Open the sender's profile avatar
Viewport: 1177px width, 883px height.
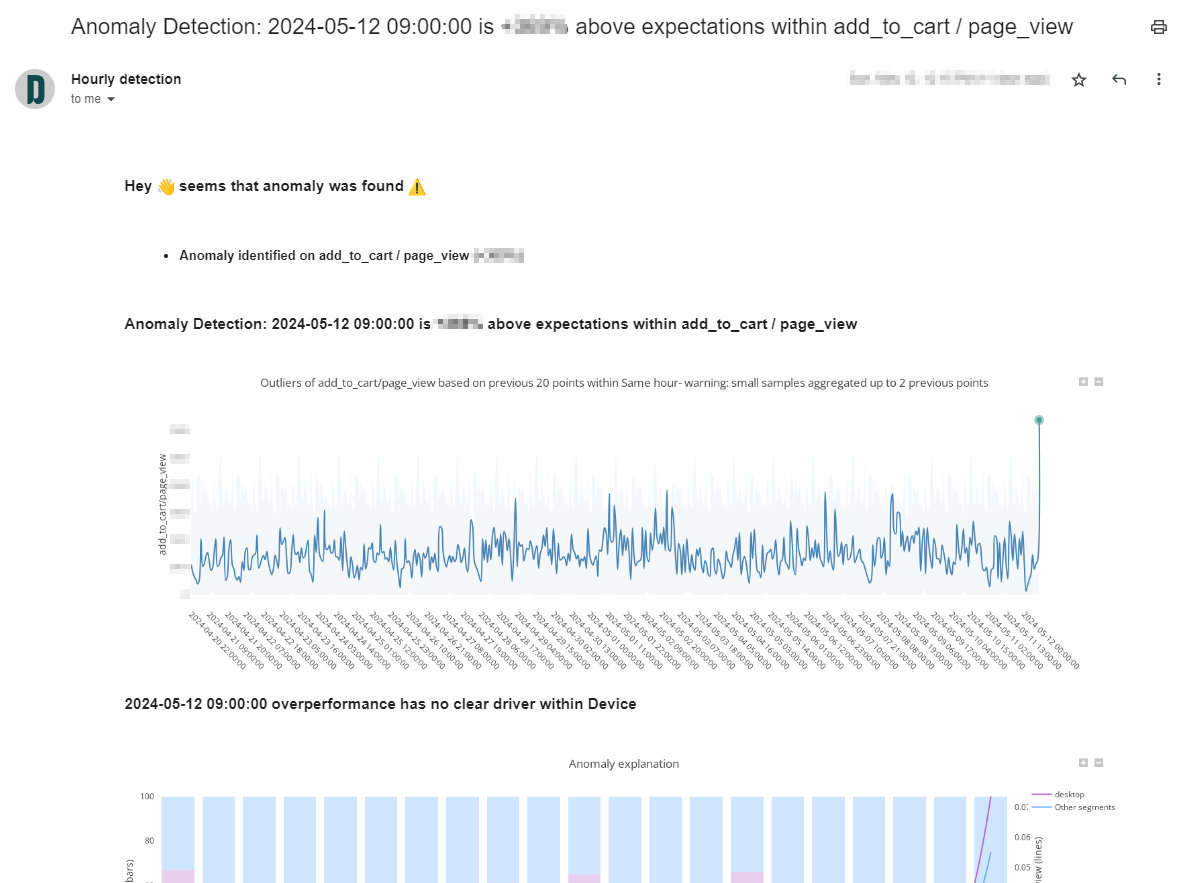point(35,89)
